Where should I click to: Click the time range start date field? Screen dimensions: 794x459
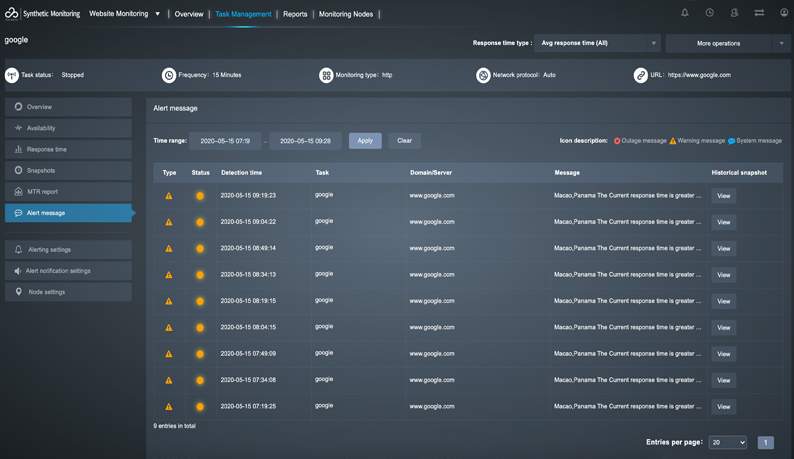[225, 141]
